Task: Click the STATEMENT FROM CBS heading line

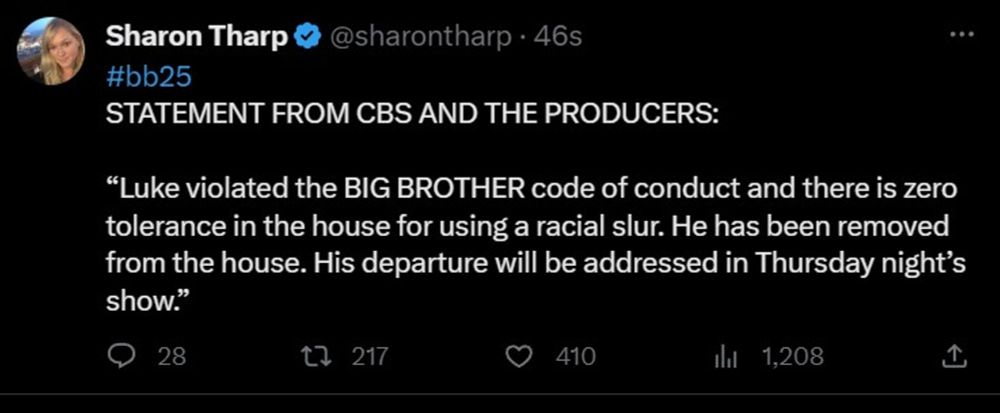Action: (410, 111)
